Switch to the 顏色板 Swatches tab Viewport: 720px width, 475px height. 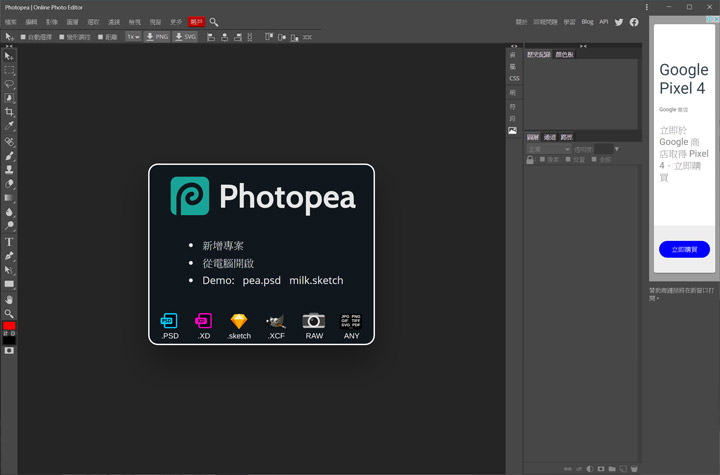[x=564, y=54]
